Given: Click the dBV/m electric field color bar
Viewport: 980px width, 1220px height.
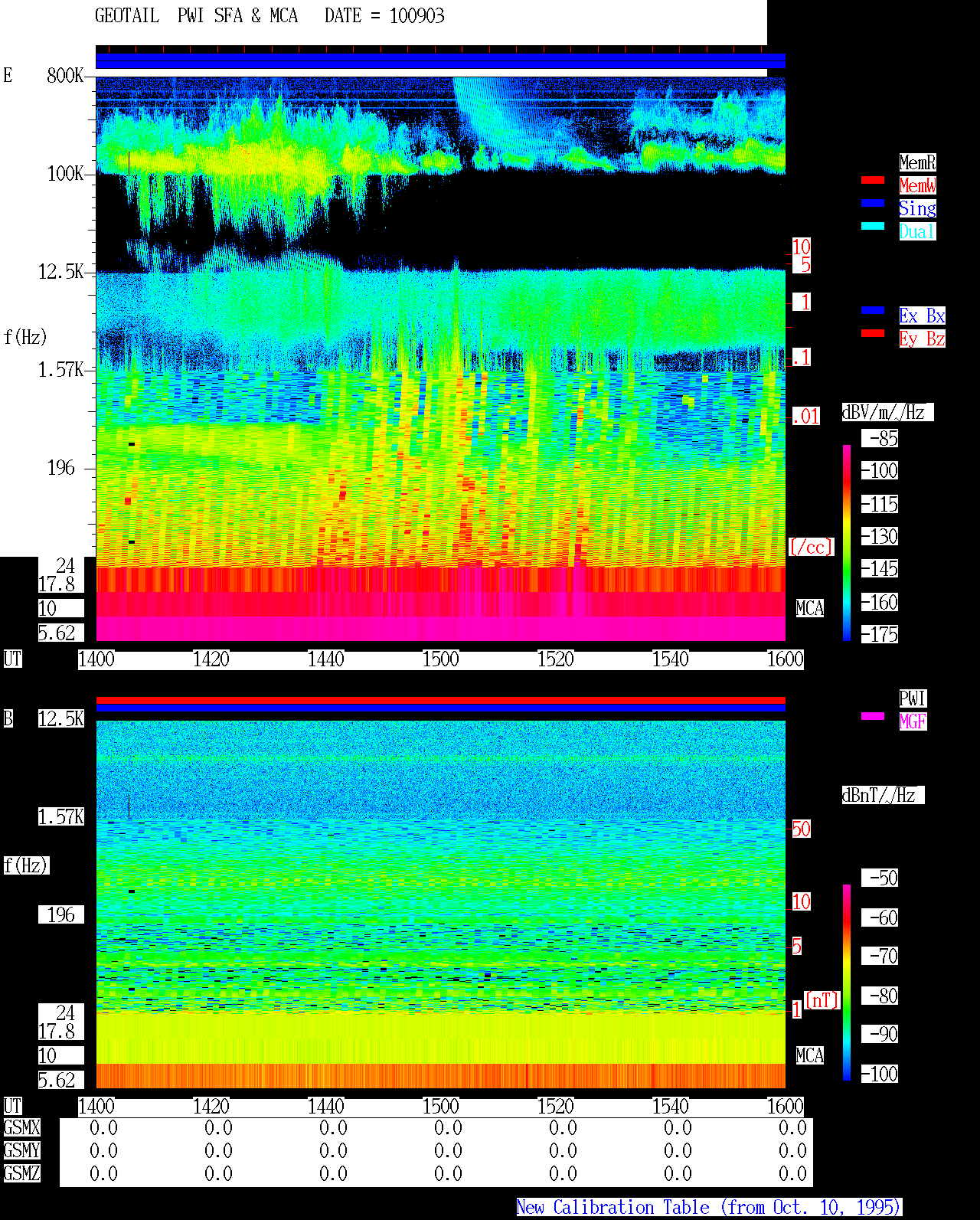Looking at the screenshot, I should 847,542.
